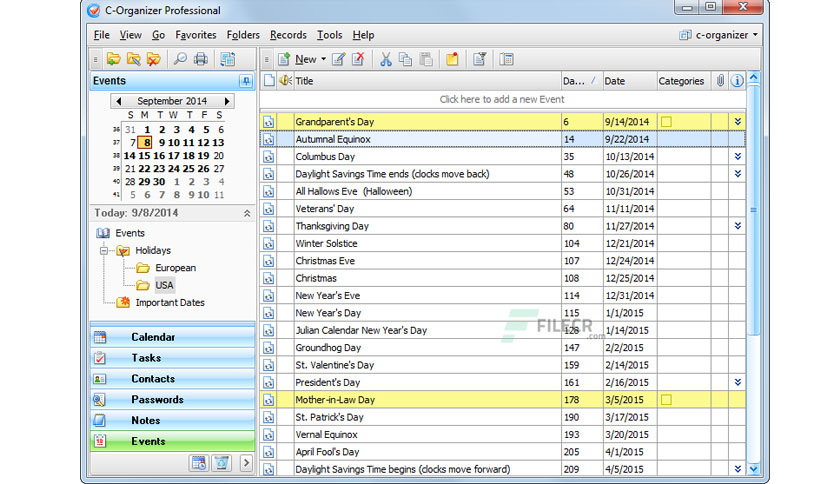The image size is (836, 484).
Task: Select day 22 in mini calendar
Action: [144, 168]
